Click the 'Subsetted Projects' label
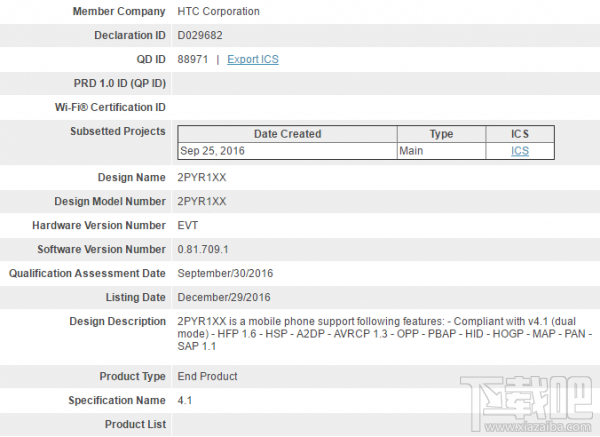The image size is (600, 437). [x=117, y=131]
